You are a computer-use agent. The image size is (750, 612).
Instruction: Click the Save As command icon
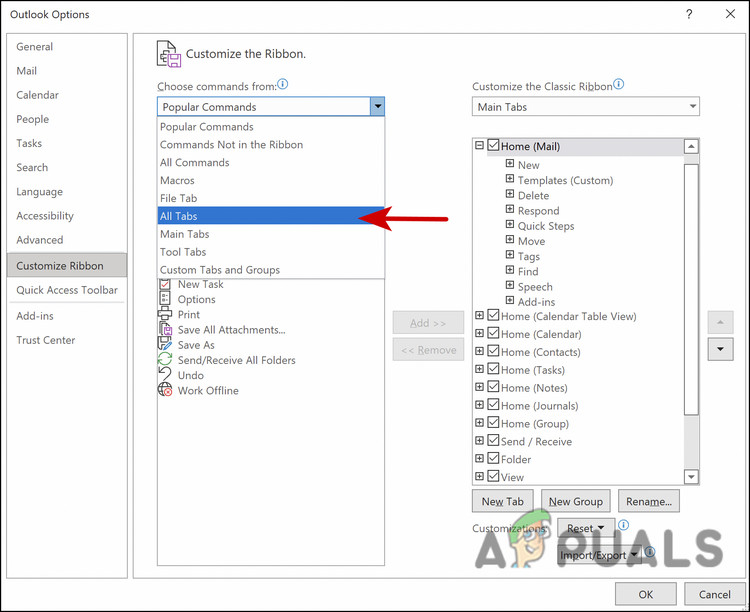coord(165,345)
